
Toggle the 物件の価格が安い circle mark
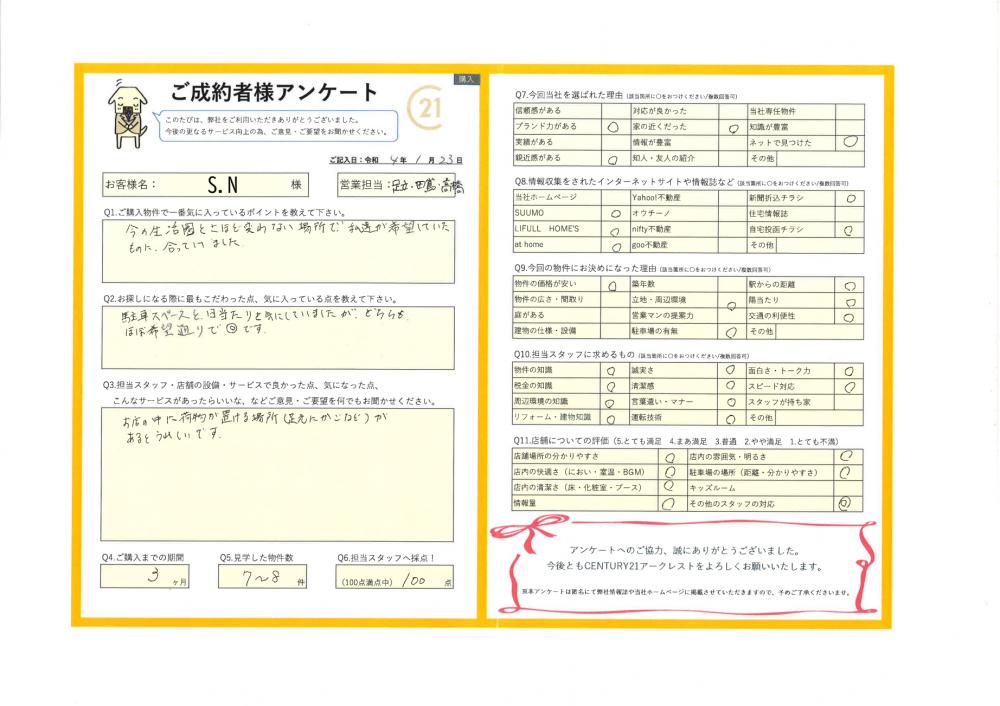(612, 285)
